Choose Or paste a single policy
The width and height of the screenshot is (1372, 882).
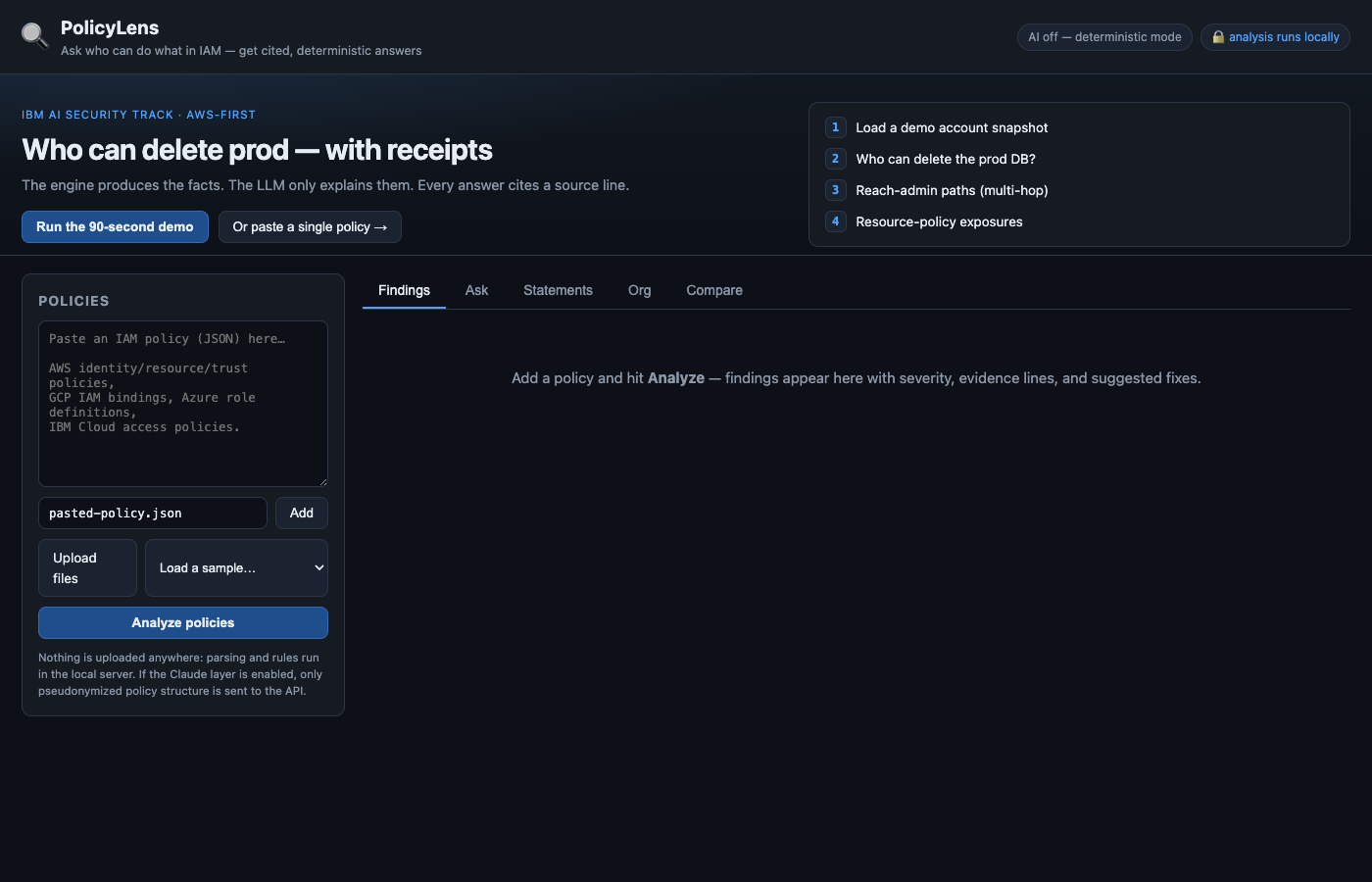[310, 226]
